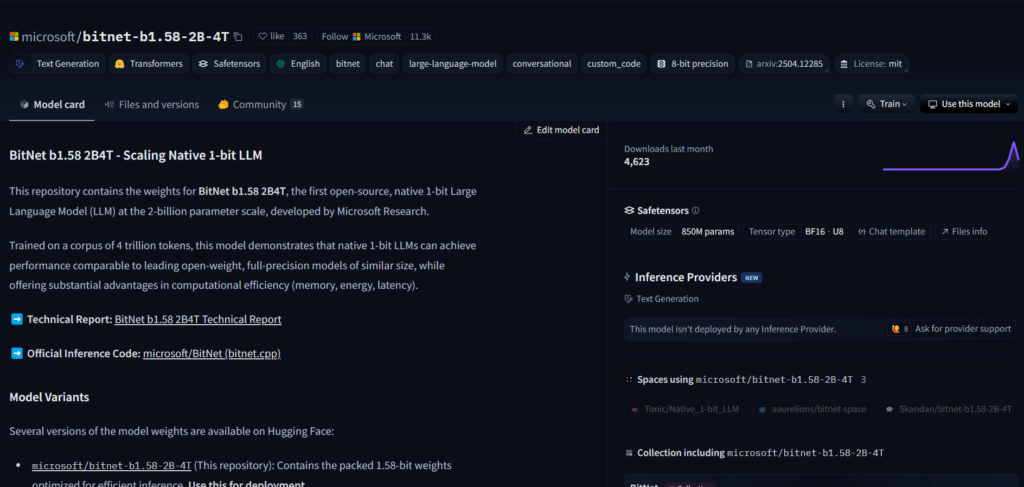Open Files info for Safetensors

tap(963, 232)
